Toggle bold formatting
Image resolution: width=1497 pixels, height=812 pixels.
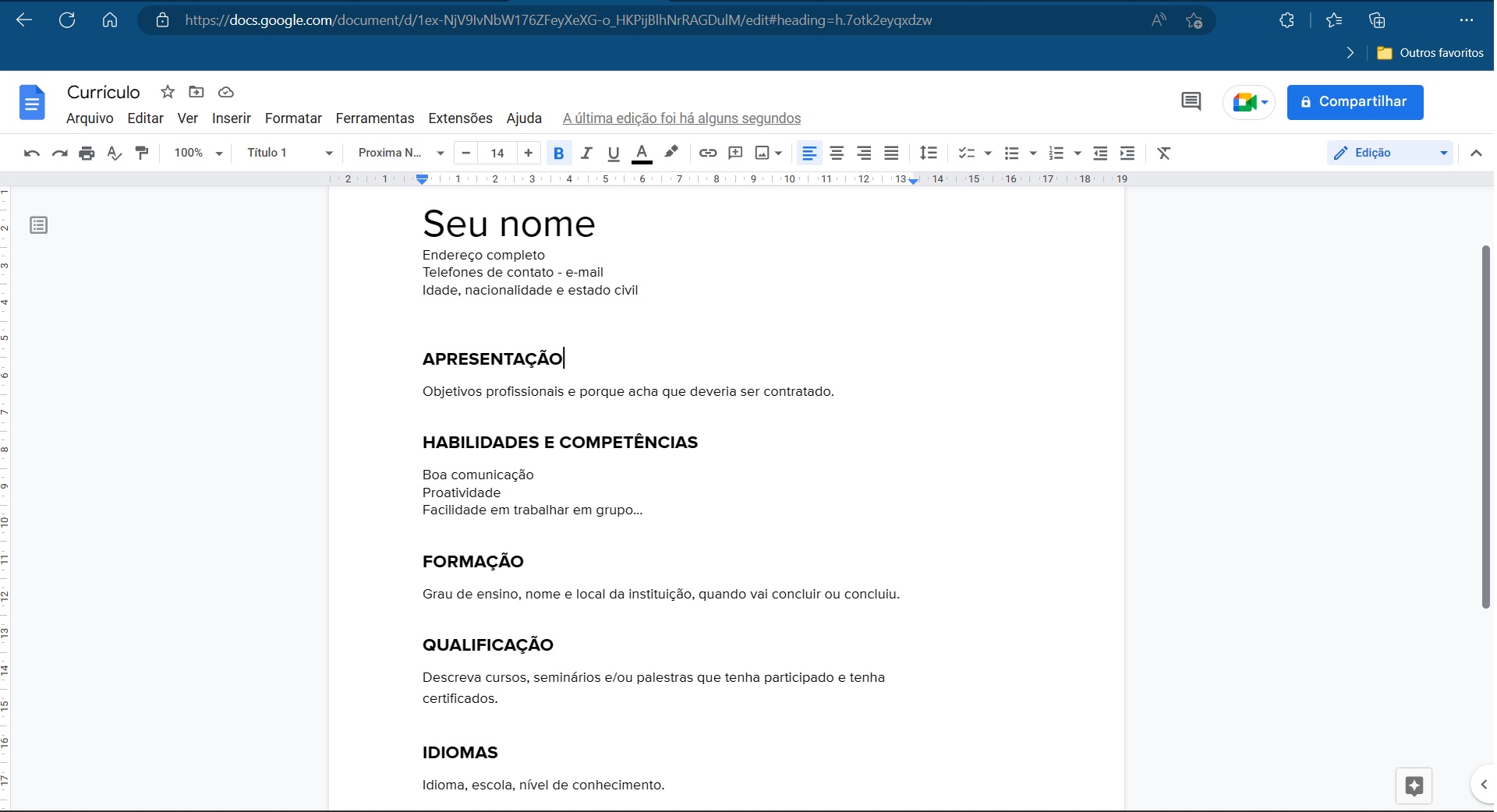tap(559, 154)
